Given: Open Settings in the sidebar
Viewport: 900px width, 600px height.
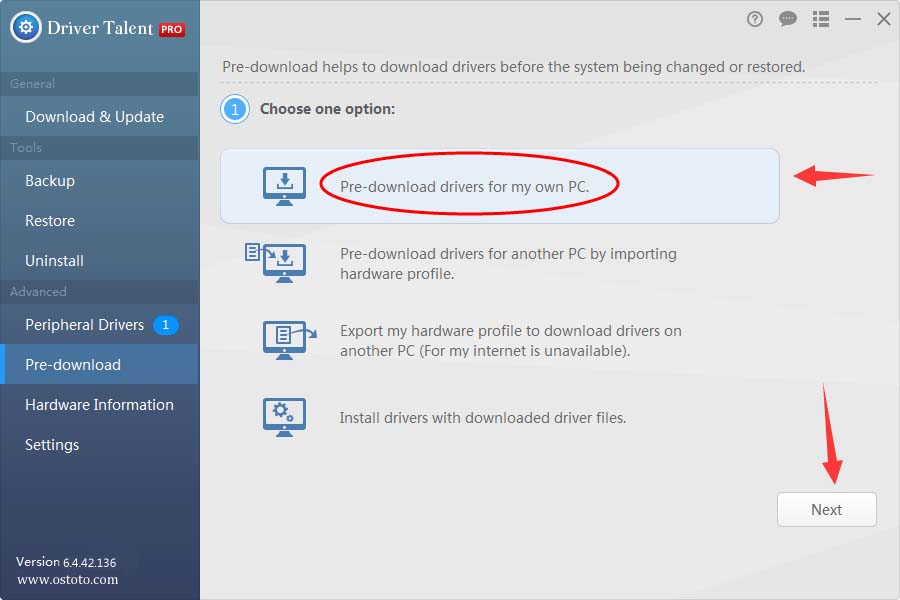Looking at the screenshot, I should click(x=99, y=445).
